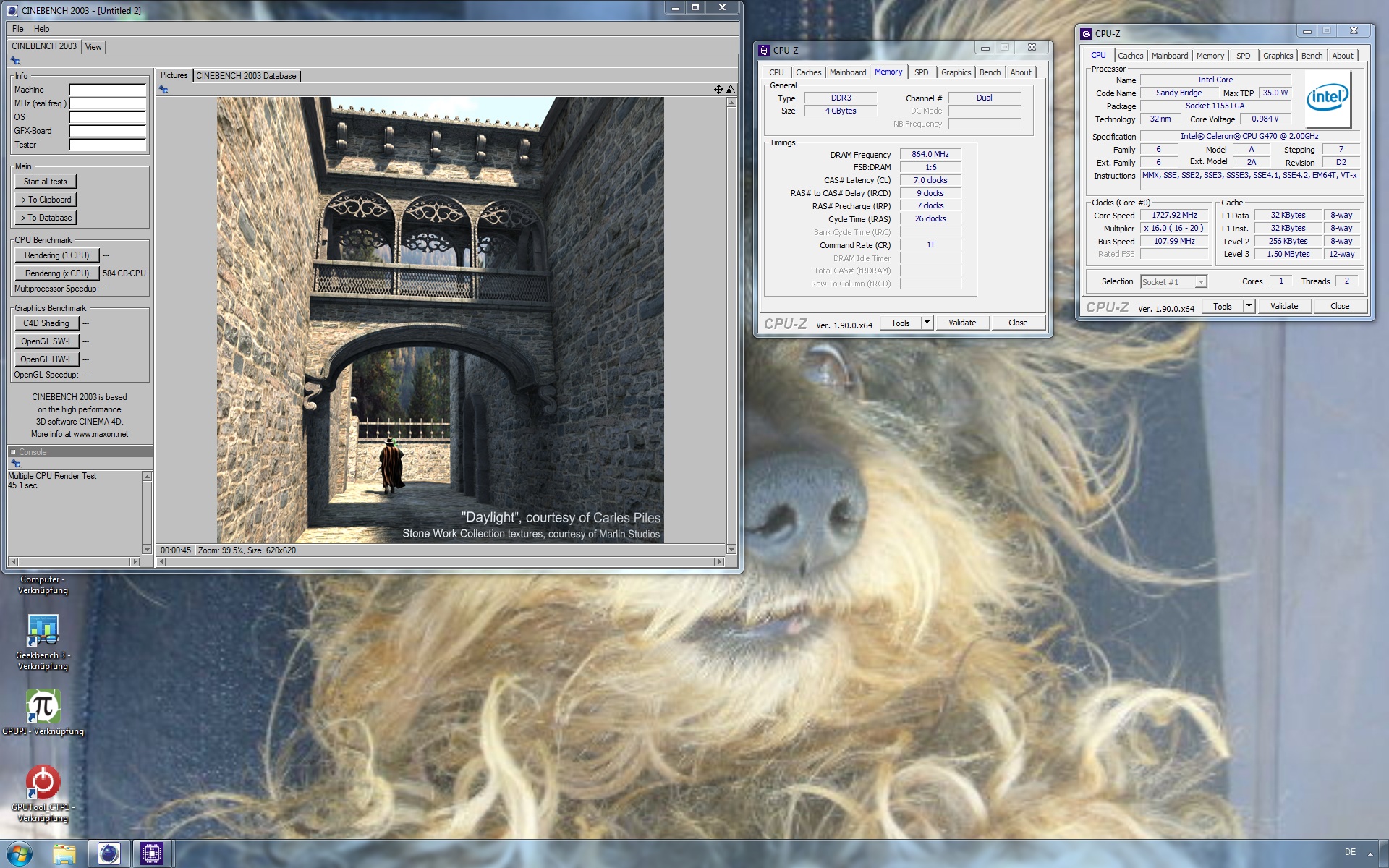Open GPUTool CTP1 desktop shortcut
The image size is (1389, 868).
43,793
